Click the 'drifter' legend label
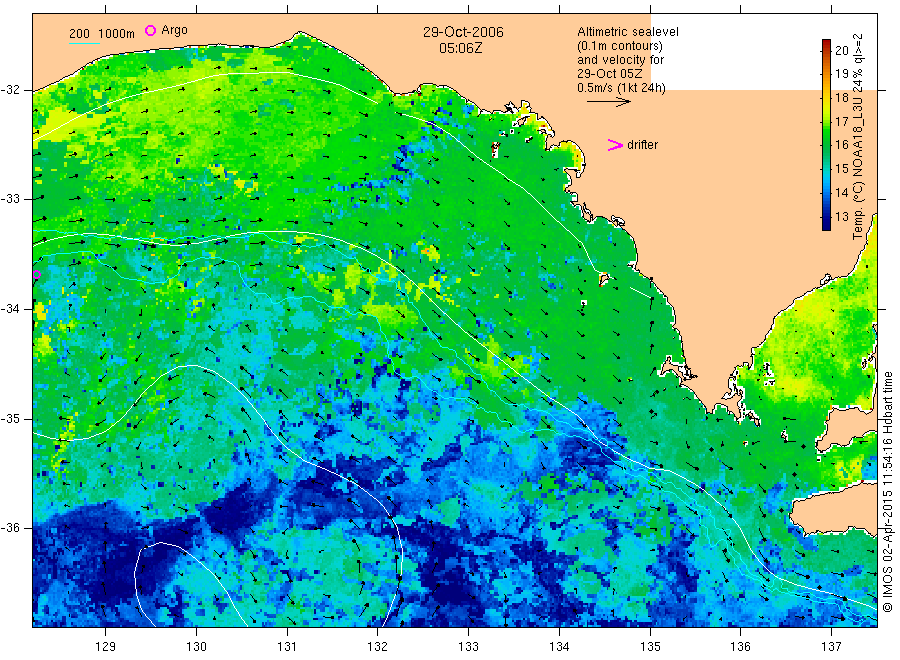The width and height of the screenshot is (900, 660). (642, 145)
